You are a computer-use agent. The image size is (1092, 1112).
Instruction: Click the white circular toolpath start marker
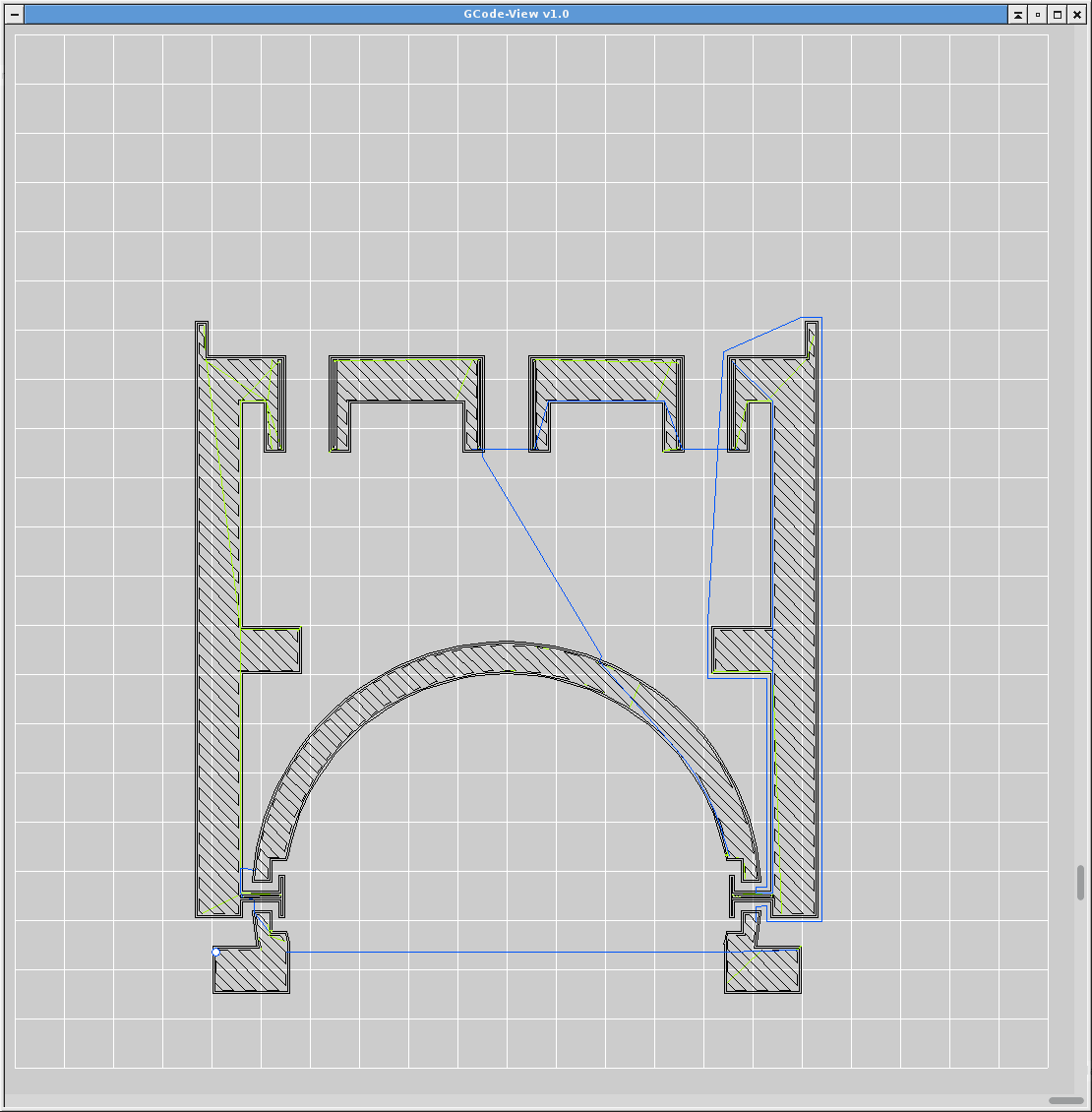pos(216,952)
